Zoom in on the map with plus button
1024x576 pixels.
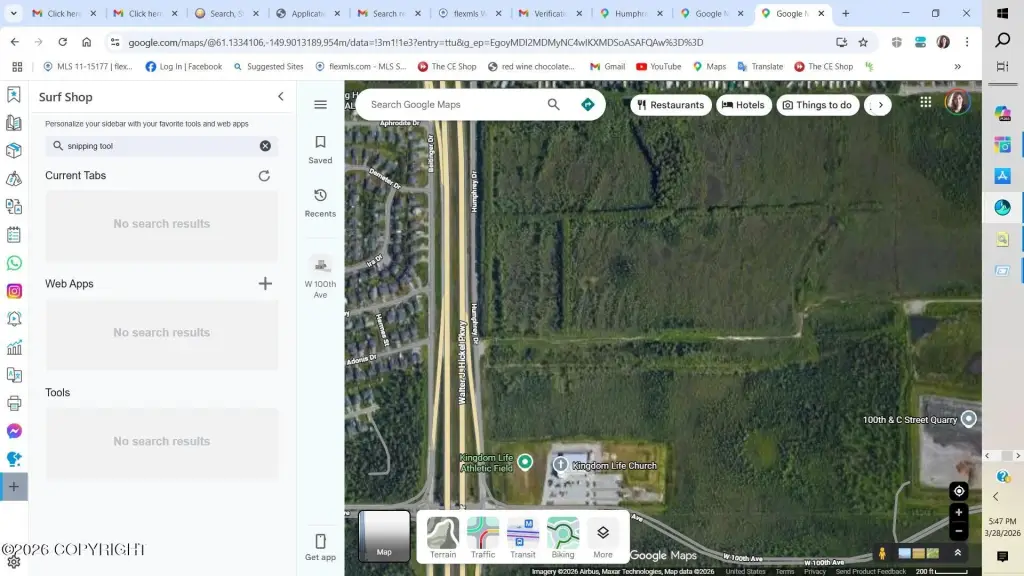pos(959,513)
